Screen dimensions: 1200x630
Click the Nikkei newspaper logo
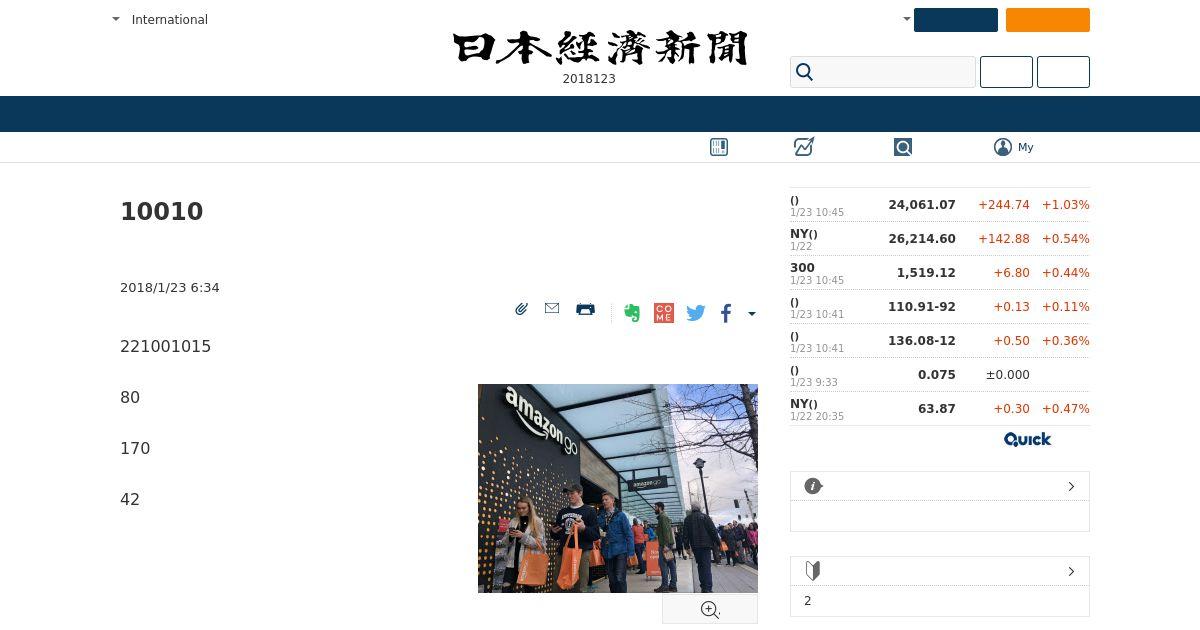[600, 48]
